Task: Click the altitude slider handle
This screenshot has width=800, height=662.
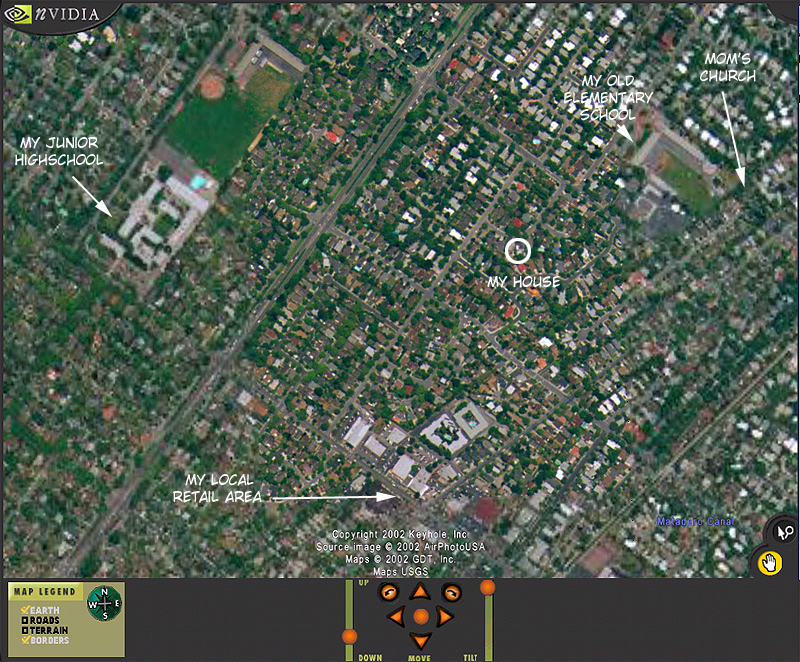Action: [349, 636]
